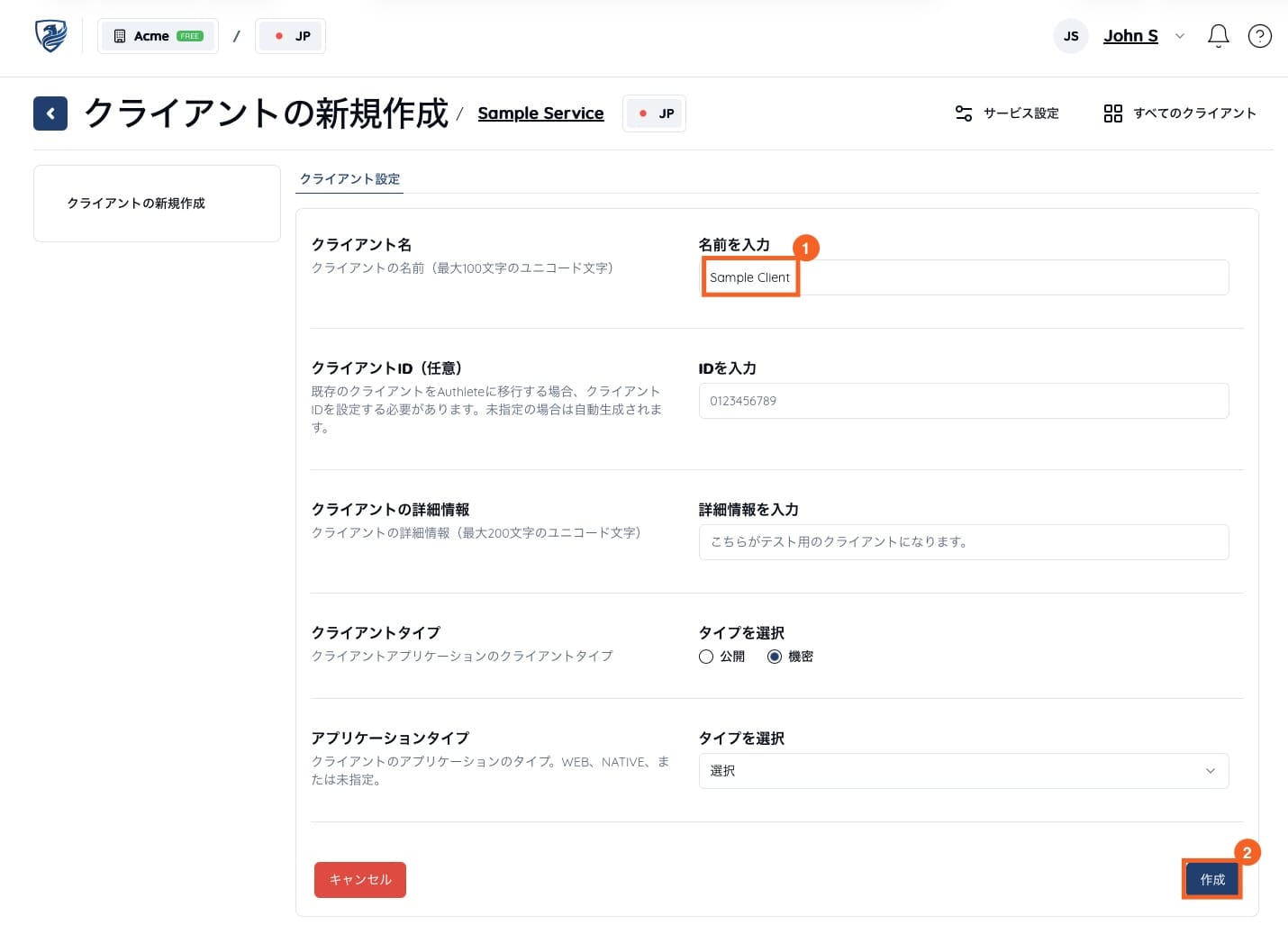Open サービス設定
Image resolution: width=1288 pixels, height=952 pixels.
1007,113
